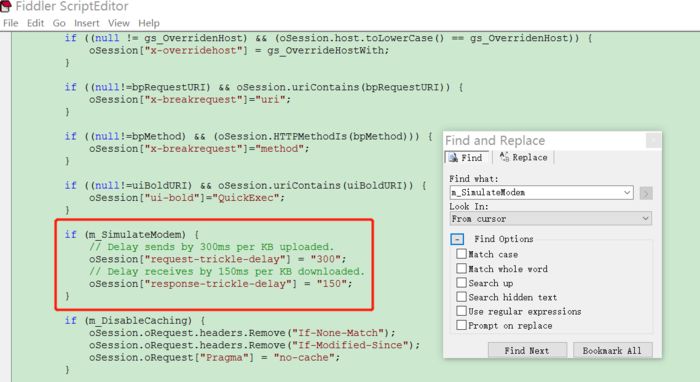Click the Fiddler ScriptEditor app icon
The width and height of the screenshot is (700, 382).
(6, 6)
